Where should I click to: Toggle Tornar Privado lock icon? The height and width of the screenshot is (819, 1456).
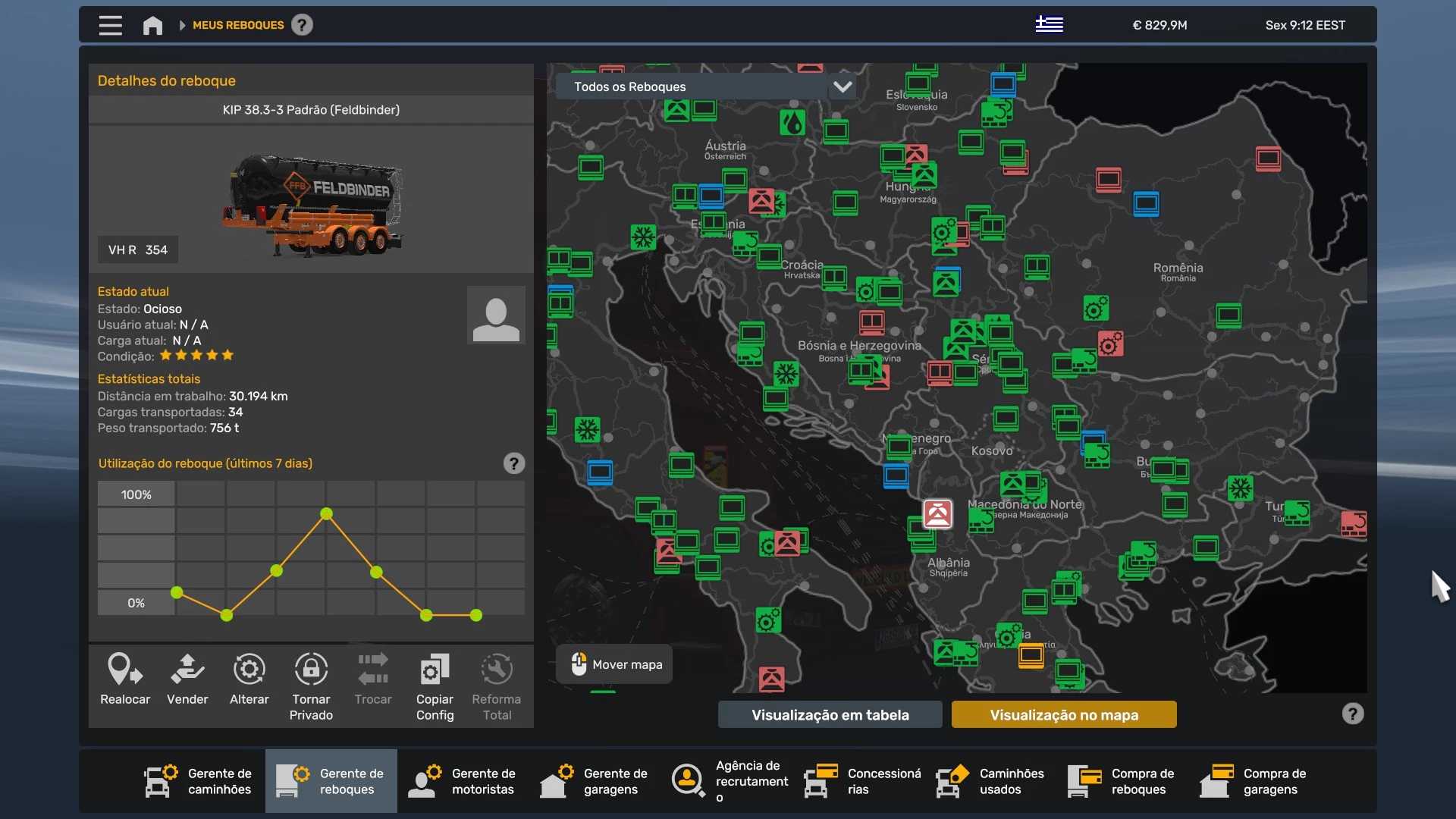coord(311,670)
